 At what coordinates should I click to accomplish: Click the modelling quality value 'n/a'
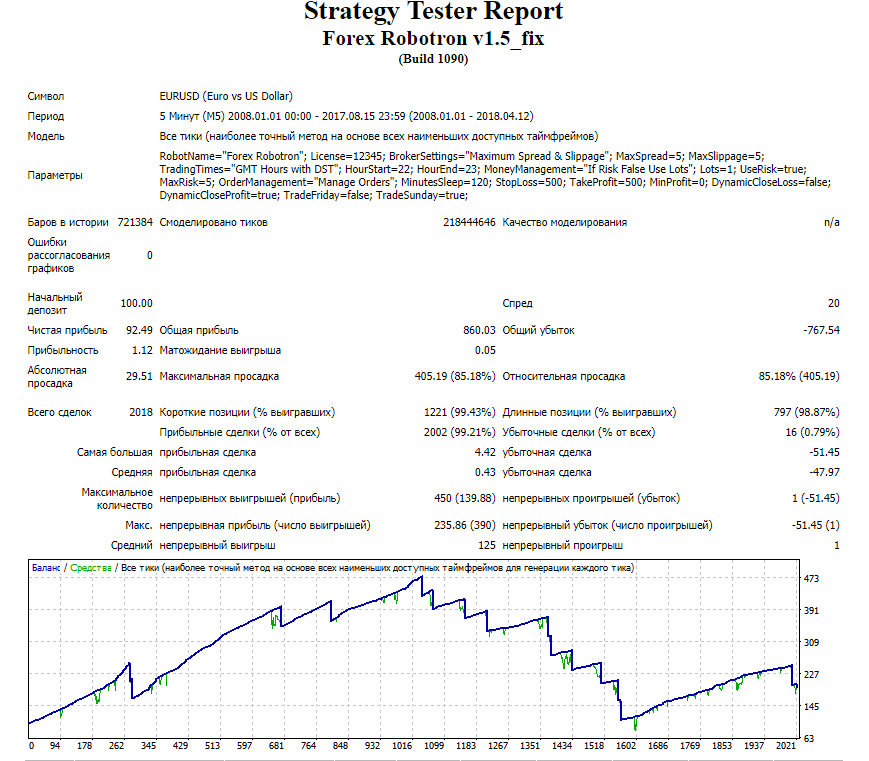[831, 222]
